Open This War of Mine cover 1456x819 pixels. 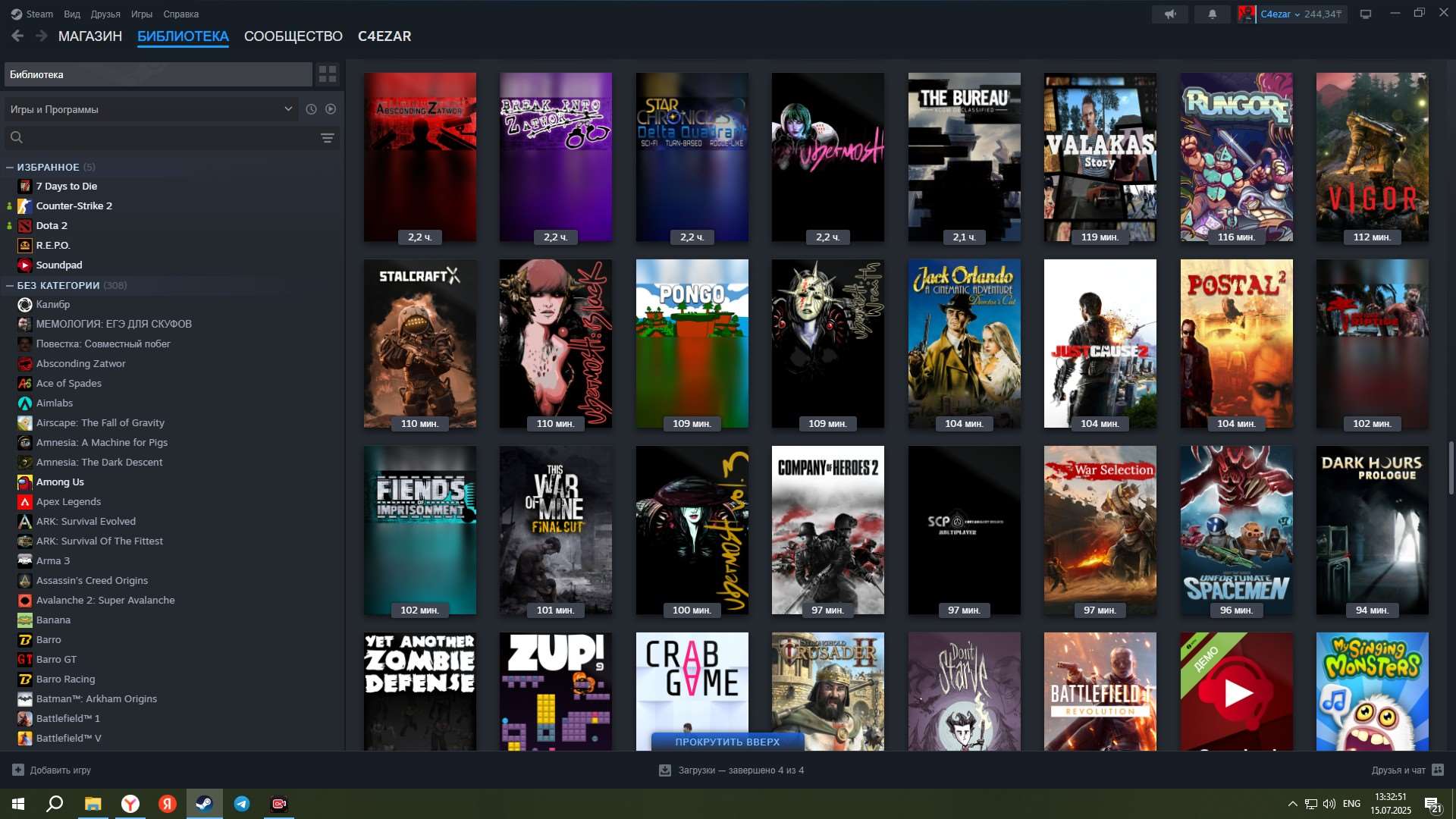pos(555,530)
